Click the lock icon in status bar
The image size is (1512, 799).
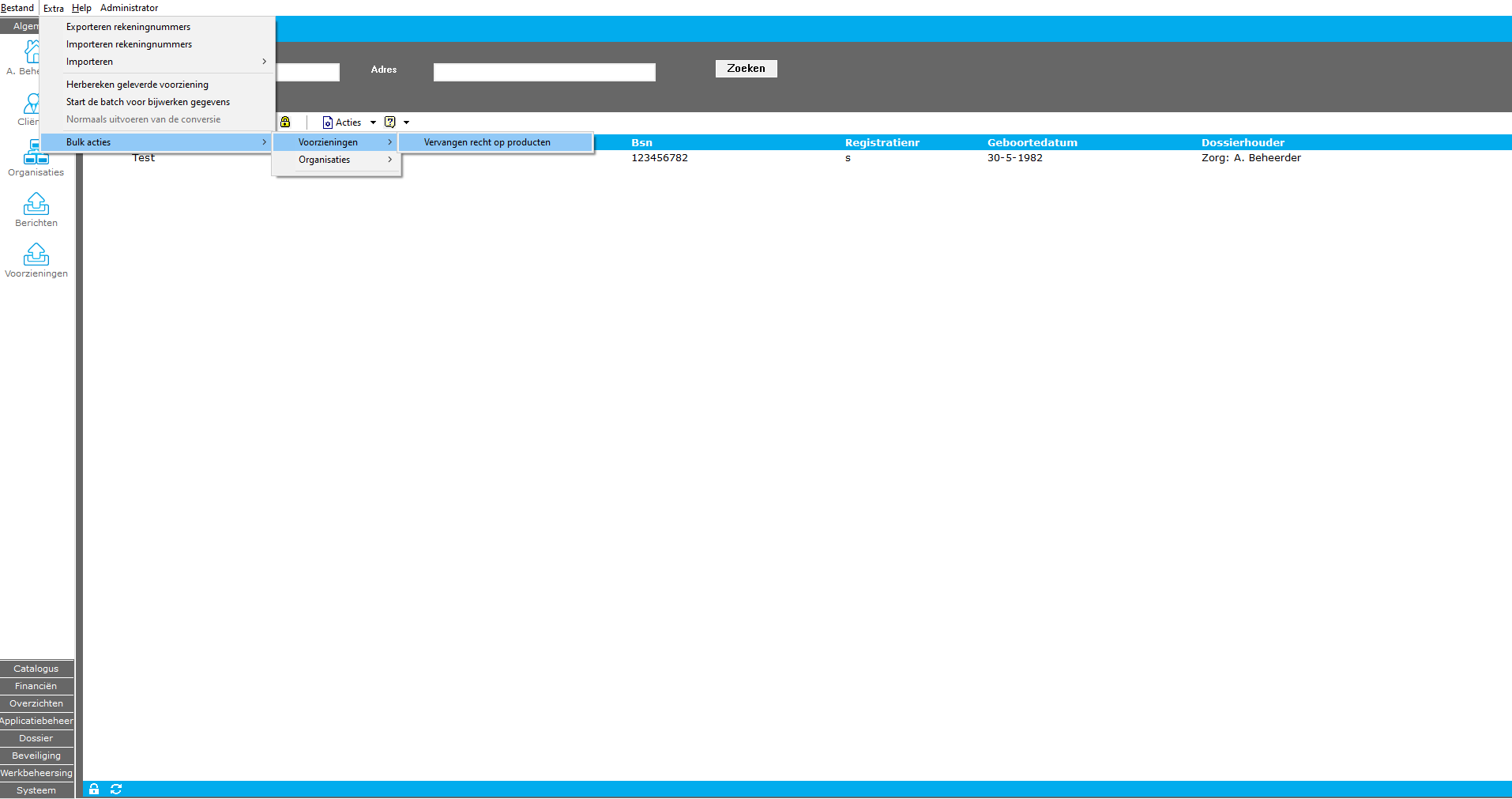94,790
